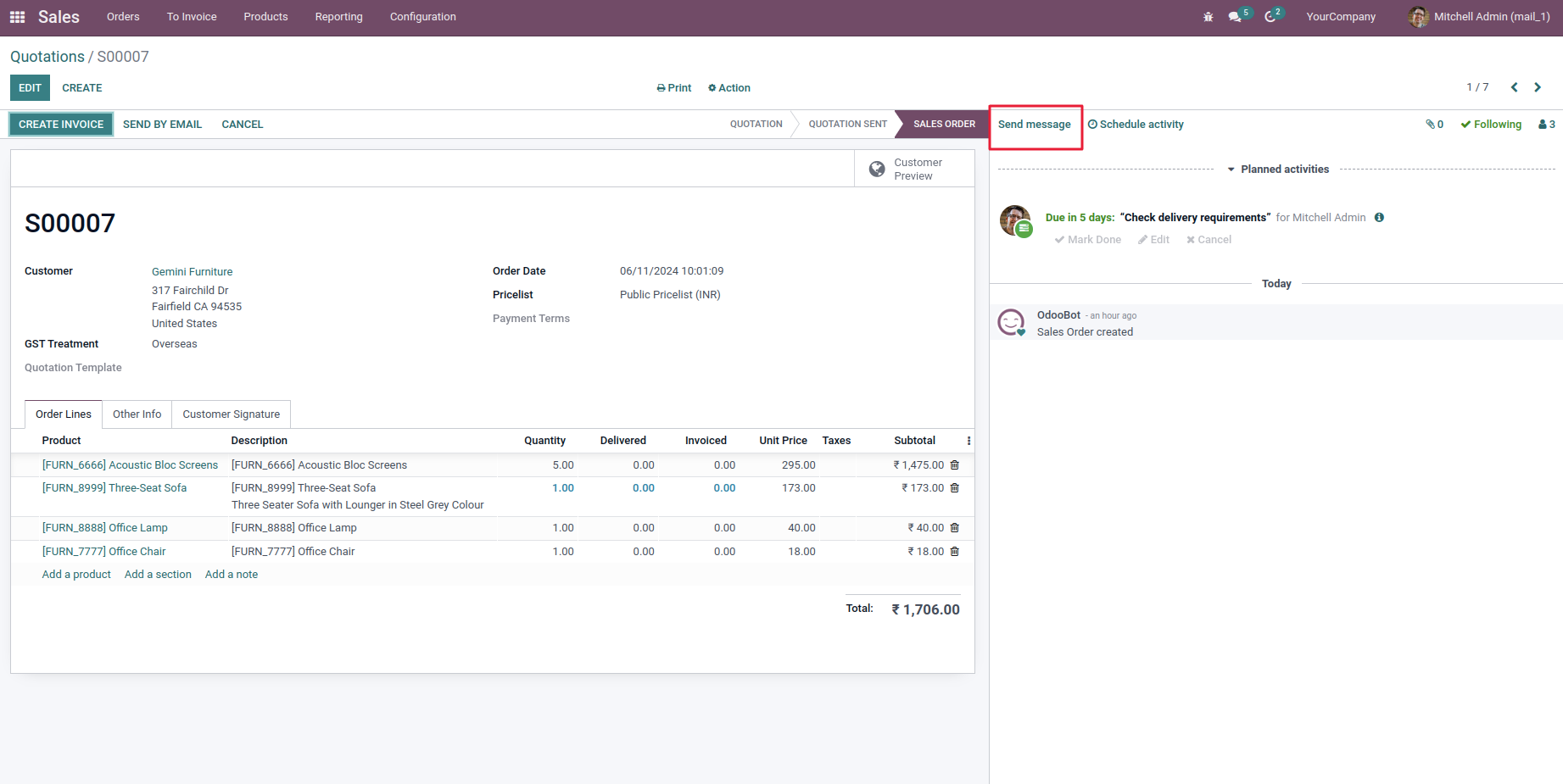The image size is (1563, 784).
Task: Delete the Office Chair order line
Action: pos(954,552)
